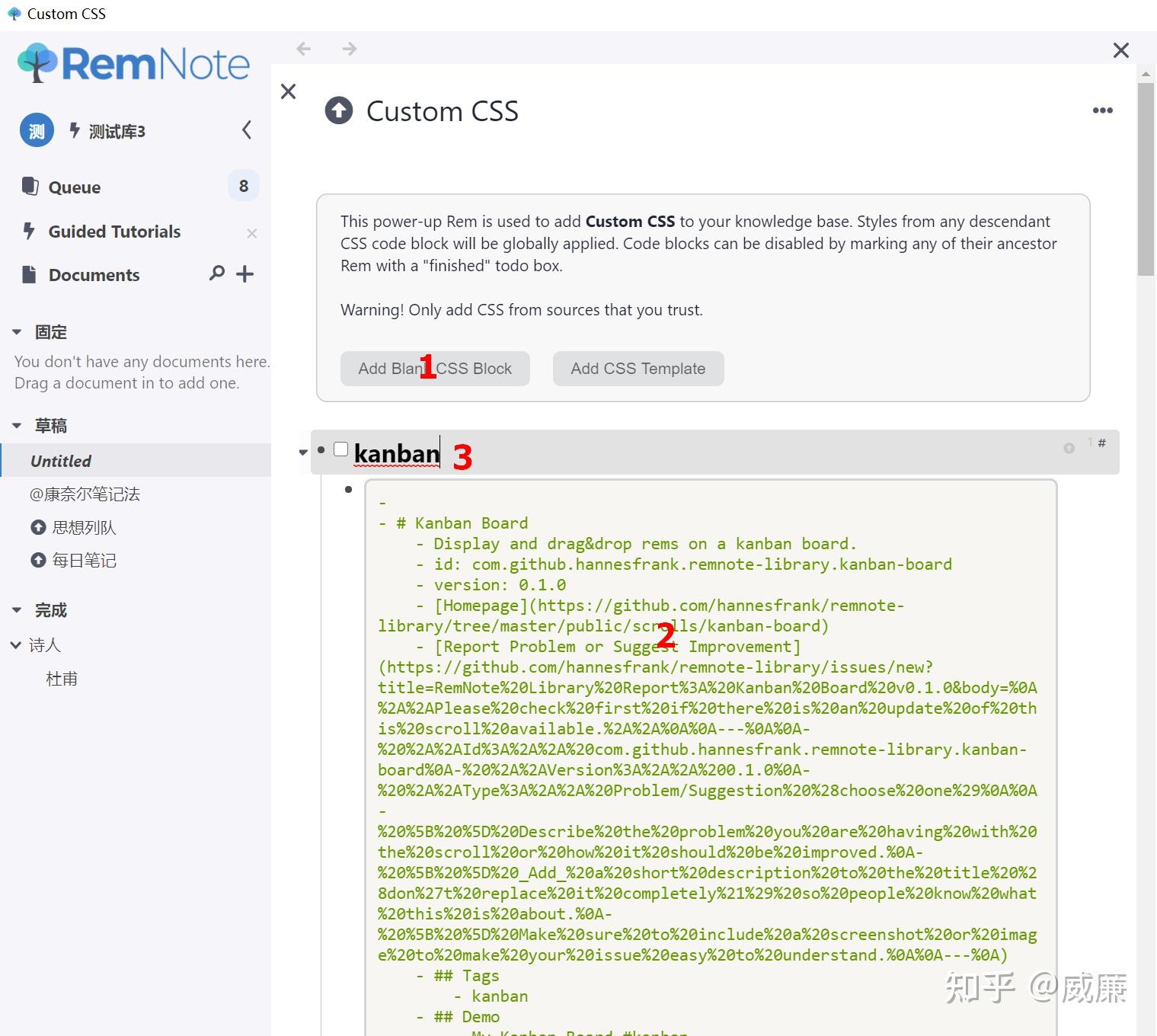Screen dimensions: 1157x1036
Task: Check the todo checkbox next to kanban
Action: (340, 449)
